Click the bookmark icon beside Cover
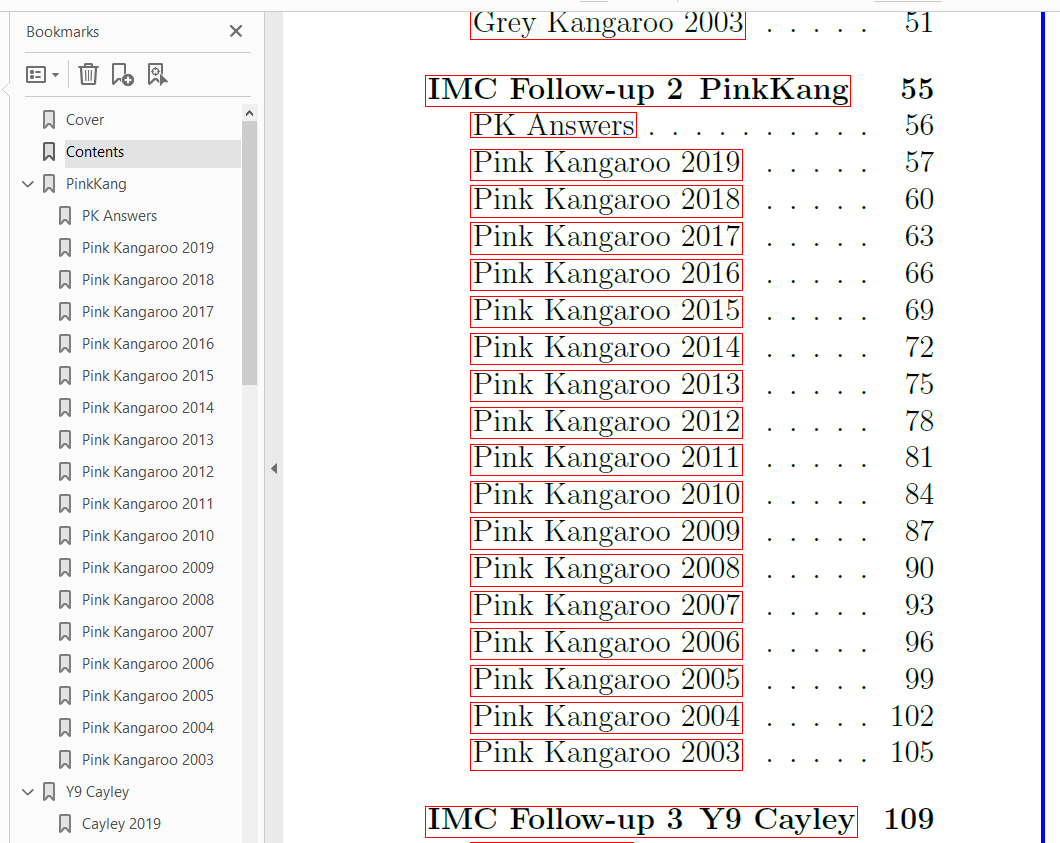Image resolution: width=1060 pixels, height=843 pixels. (49, 120)
